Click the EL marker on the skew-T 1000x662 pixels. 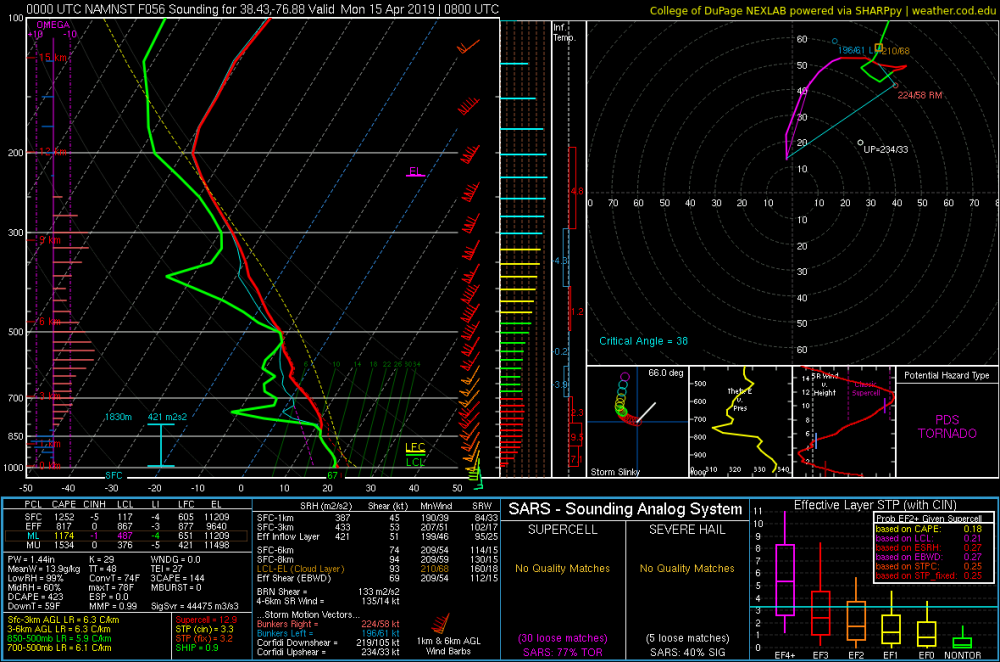pyautogui.click(x=415, y=172)
